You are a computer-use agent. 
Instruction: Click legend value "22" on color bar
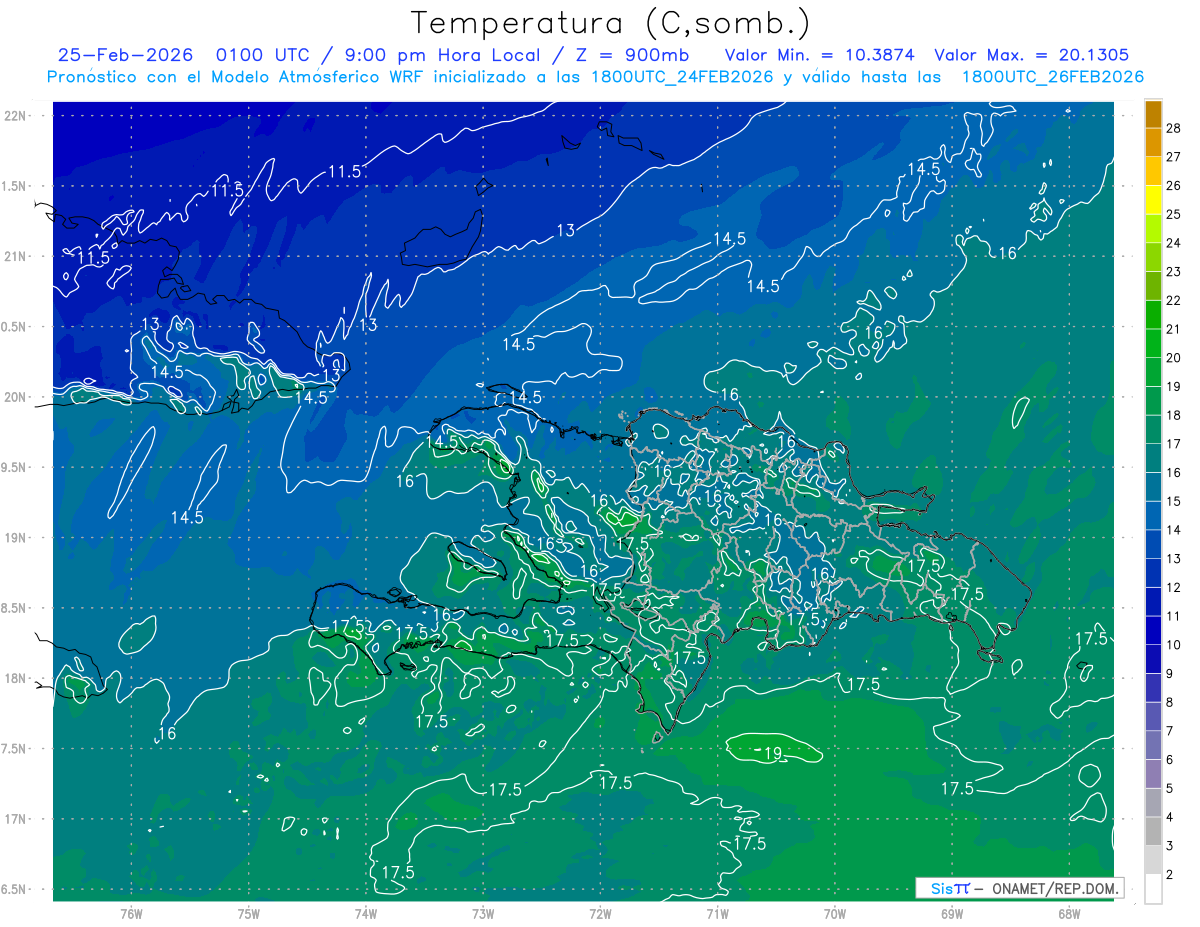point(1174,300)
